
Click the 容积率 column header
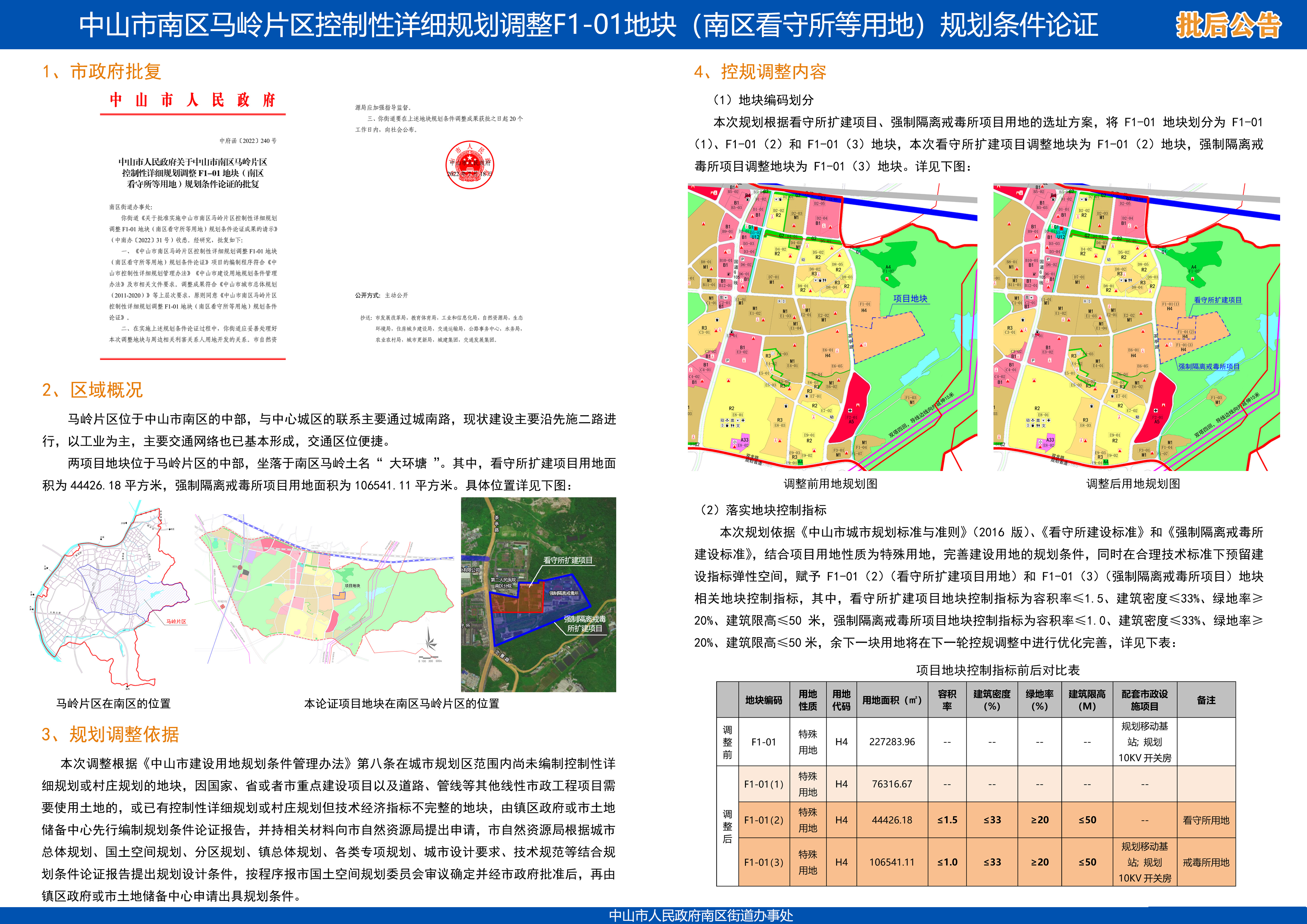[x=947, y=700]
